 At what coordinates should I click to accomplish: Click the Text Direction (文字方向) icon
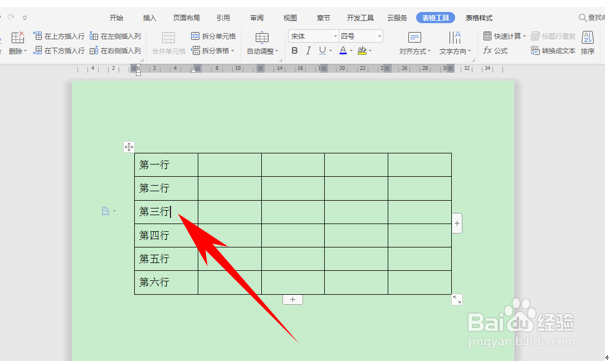tap(454, 38)
